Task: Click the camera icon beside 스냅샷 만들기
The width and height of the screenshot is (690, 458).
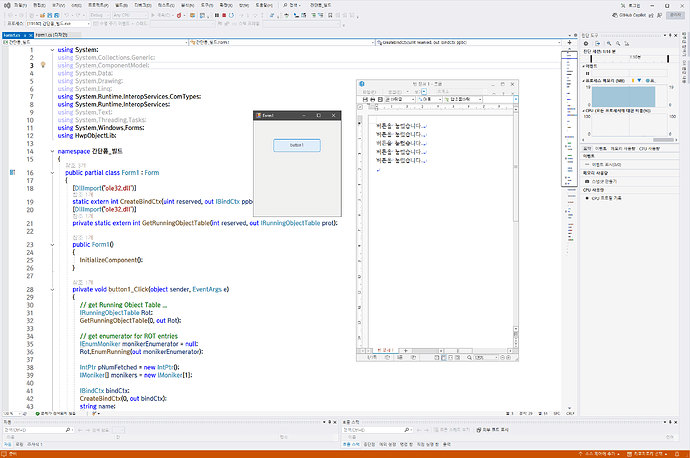Action: (x=587, y=181)
